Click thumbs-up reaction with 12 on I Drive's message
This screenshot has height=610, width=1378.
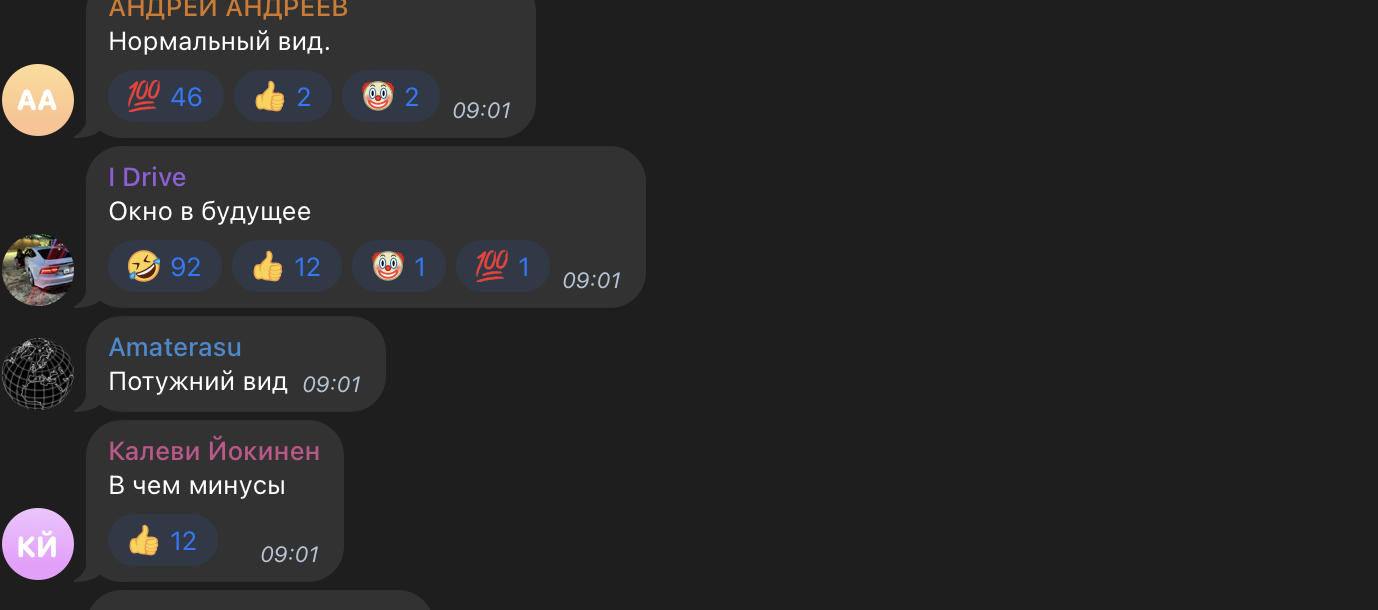287,267
